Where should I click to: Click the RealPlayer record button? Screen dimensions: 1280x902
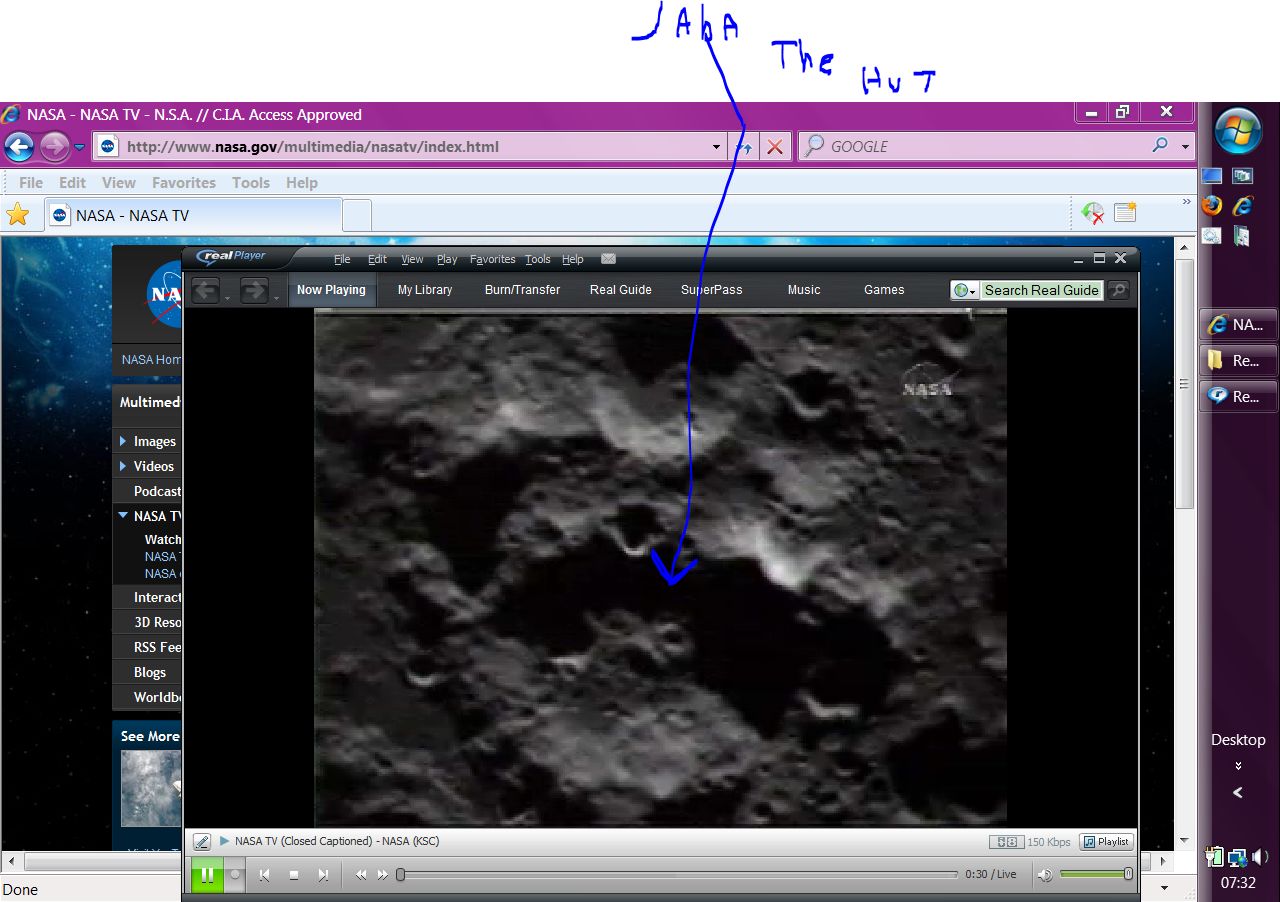[x=235, y=874]
